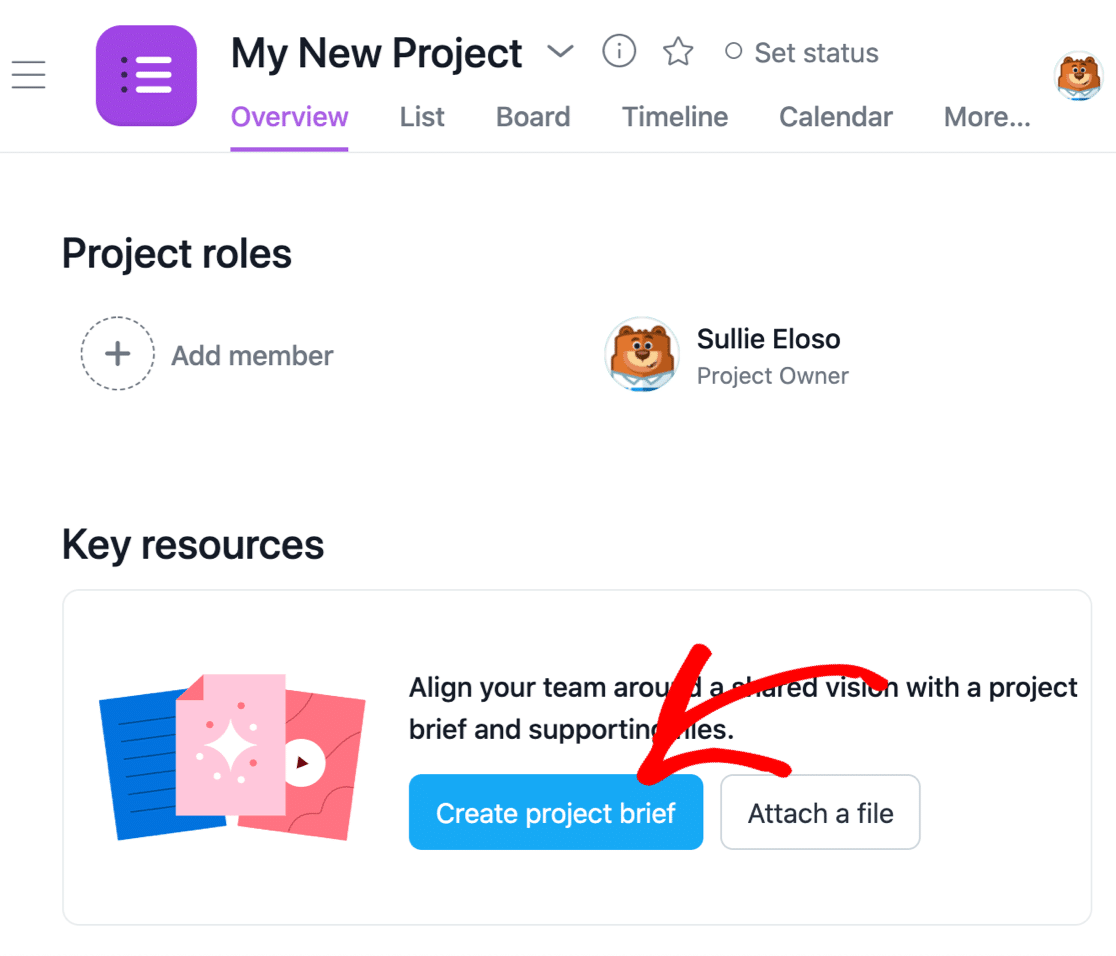Click the key resources documents illustration
The image size is (1116, 956).
coord(232,757)
